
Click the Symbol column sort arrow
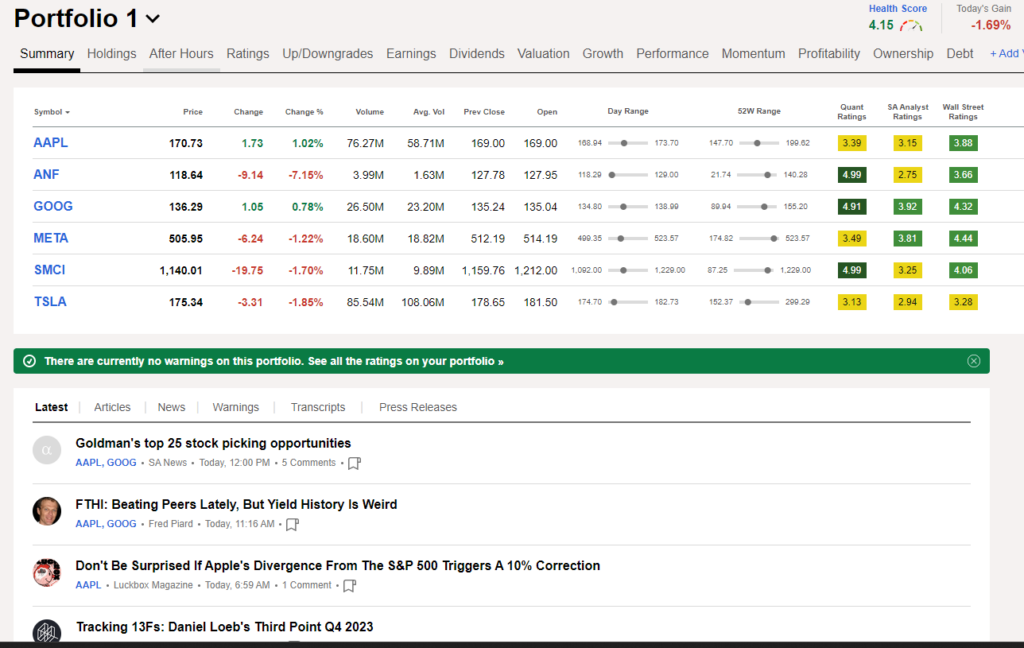[x=66, y=112]
